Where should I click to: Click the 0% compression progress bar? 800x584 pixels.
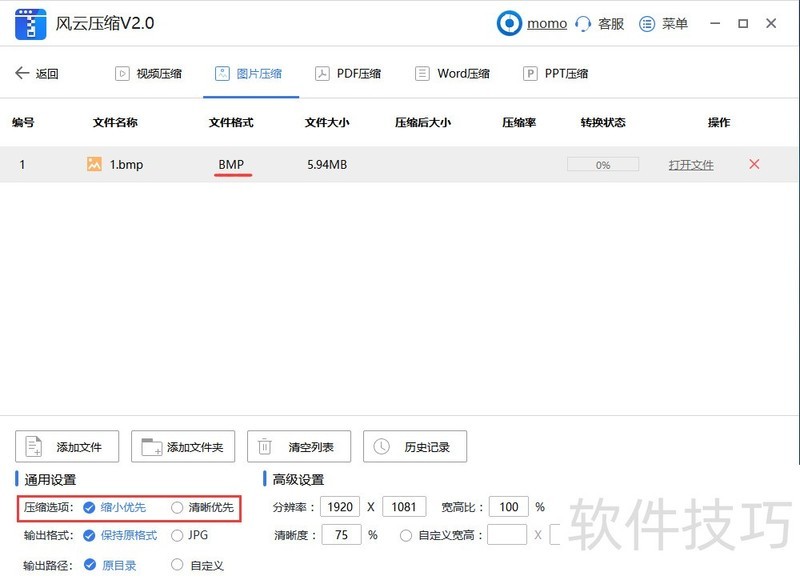pyautogui.click(x=603, y=163)
